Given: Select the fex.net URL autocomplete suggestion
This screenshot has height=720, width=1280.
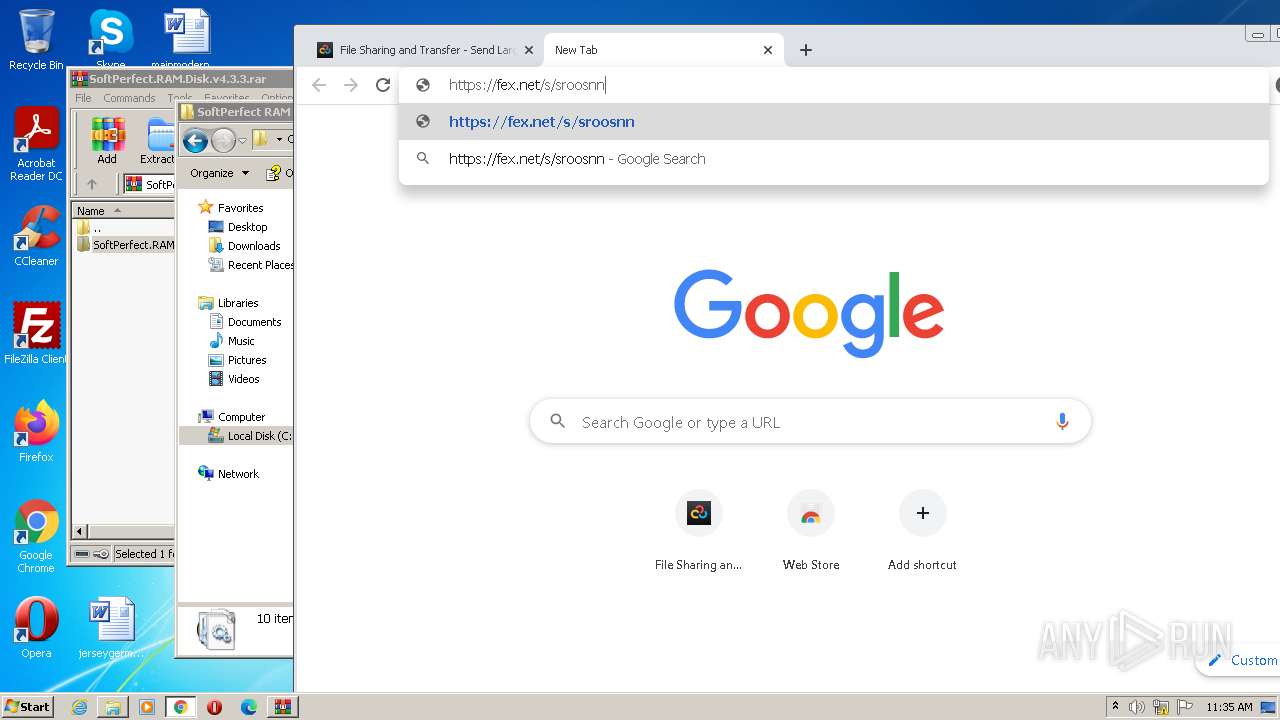Looking at the screenshot, I should [834, 122].
